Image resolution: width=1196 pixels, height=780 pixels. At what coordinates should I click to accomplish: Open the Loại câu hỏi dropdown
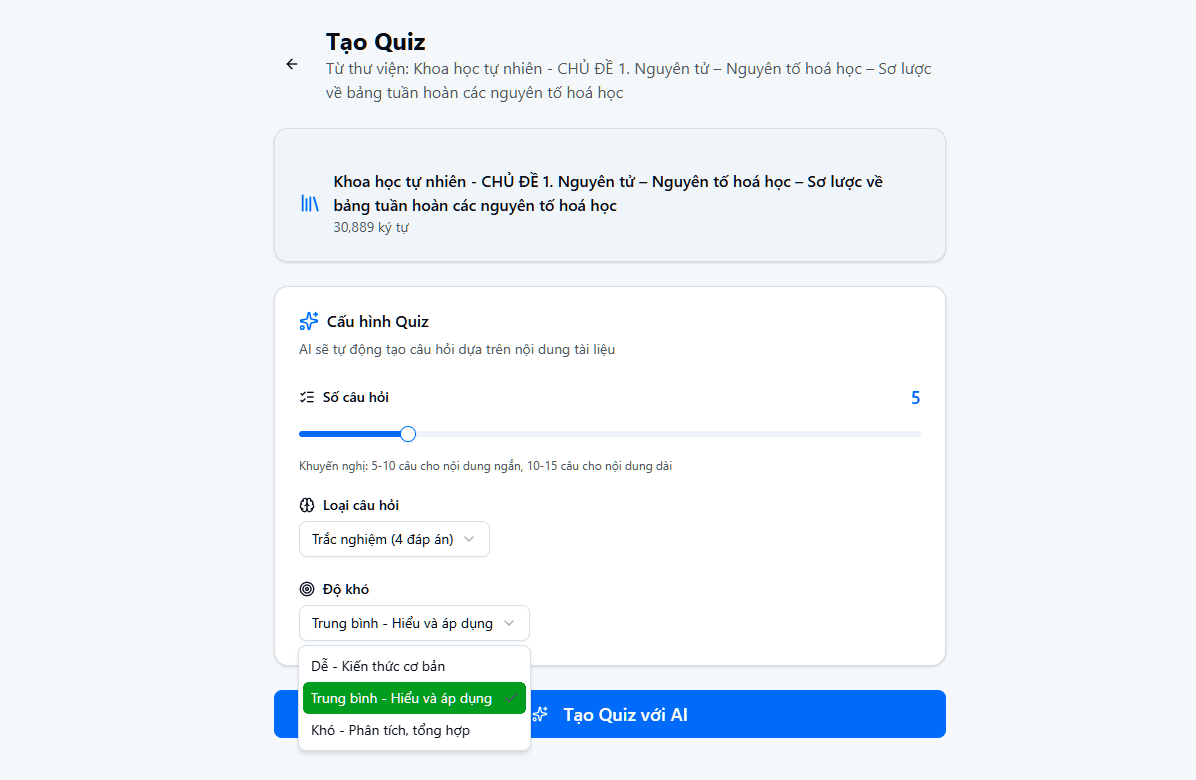394,539
